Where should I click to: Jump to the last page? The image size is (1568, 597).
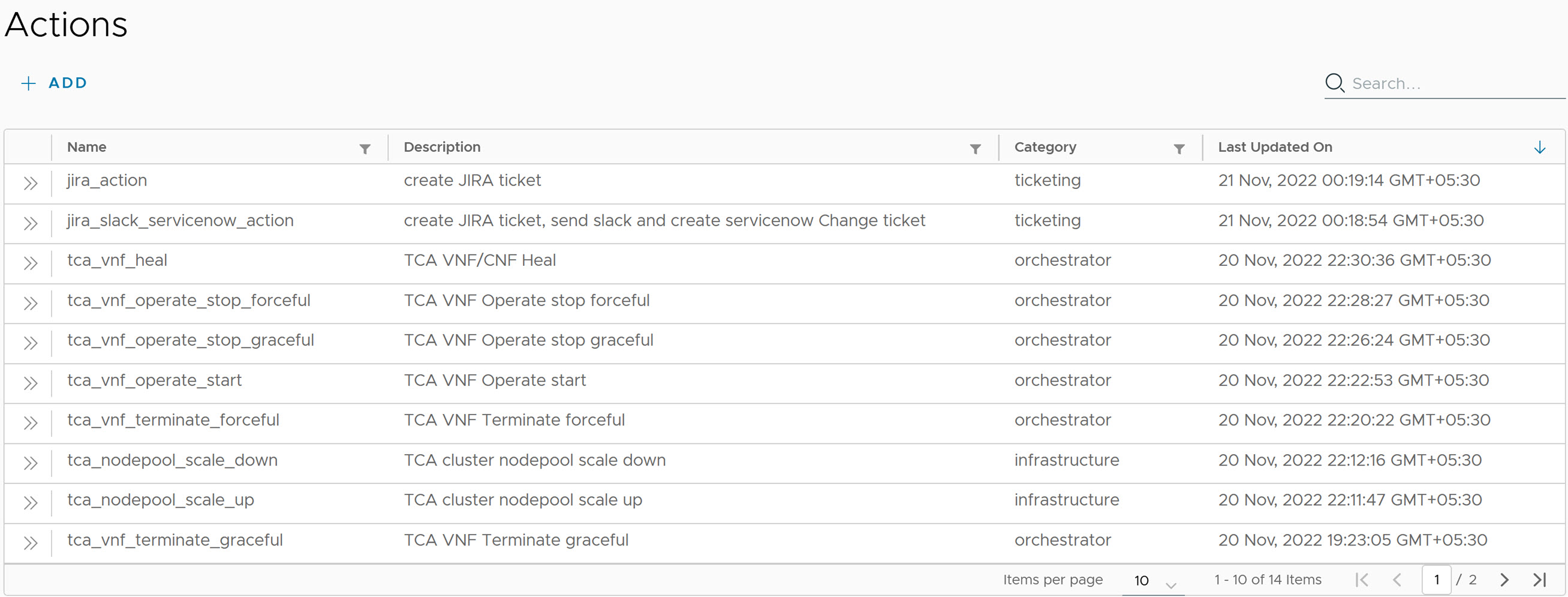click(x=1539, y=580)
